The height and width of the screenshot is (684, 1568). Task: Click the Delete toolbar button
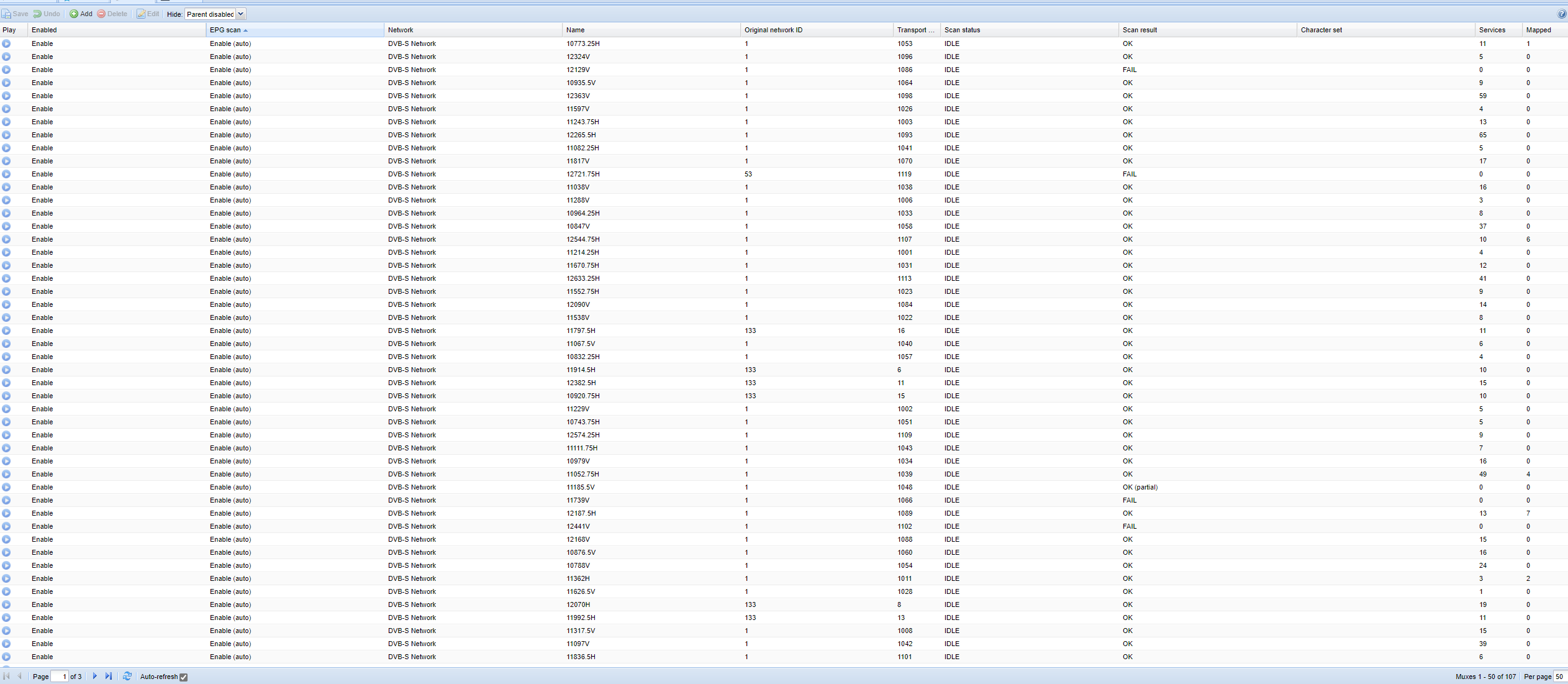click(x=112, y=14)
